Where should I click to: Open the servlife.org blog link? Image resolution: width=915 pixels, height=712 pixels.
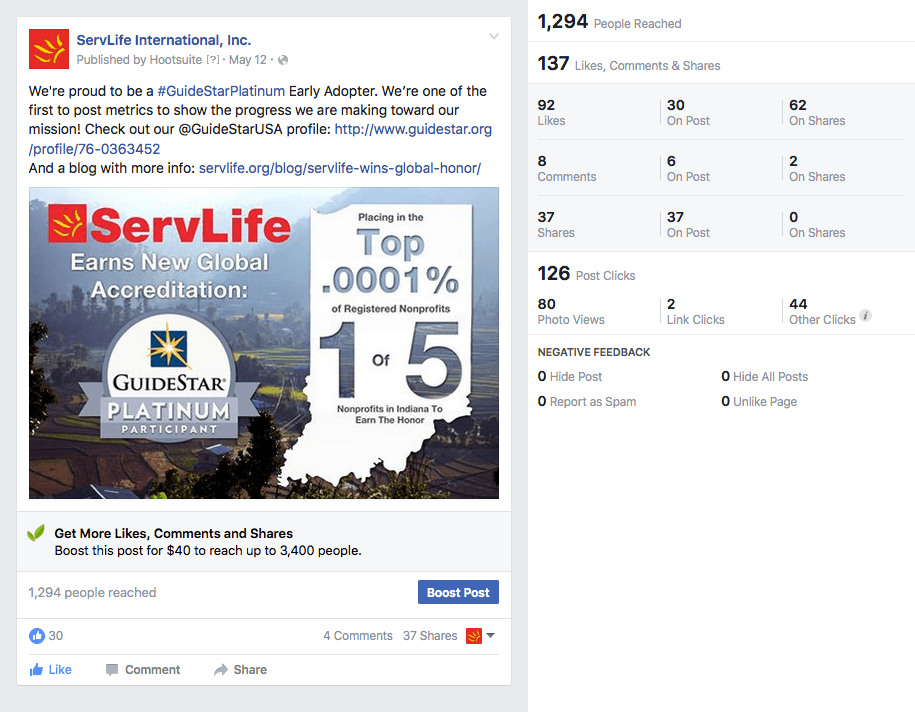point(340,168)
